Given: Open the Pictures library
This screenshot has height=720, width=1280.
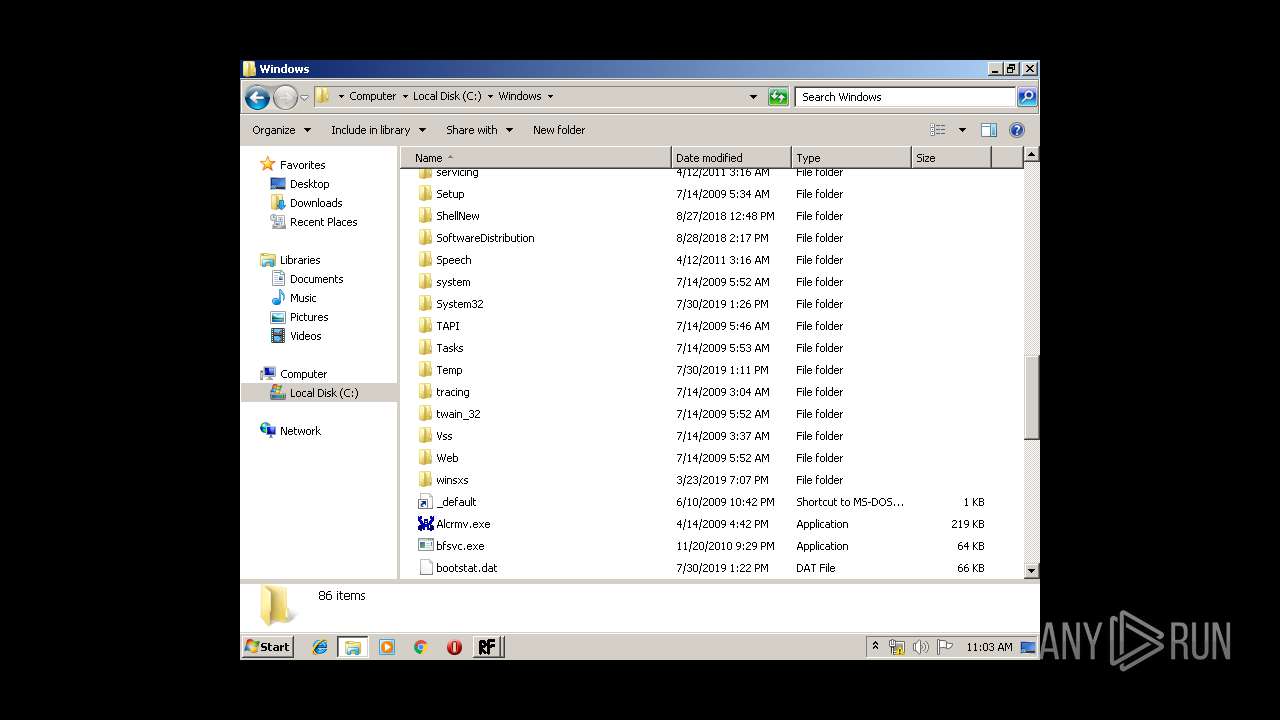Looking at the screenshot, I should (309, 317).
